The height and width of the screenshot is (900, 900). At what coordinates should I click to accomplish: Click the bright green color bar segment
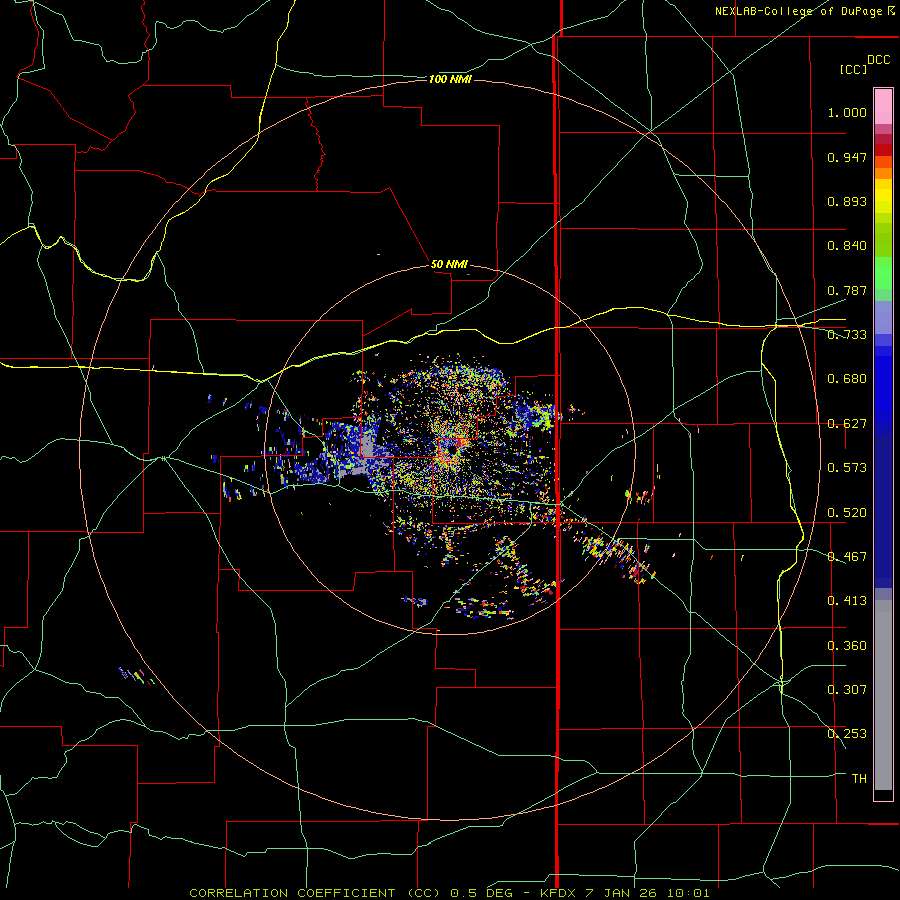click(x=883, y=273)
